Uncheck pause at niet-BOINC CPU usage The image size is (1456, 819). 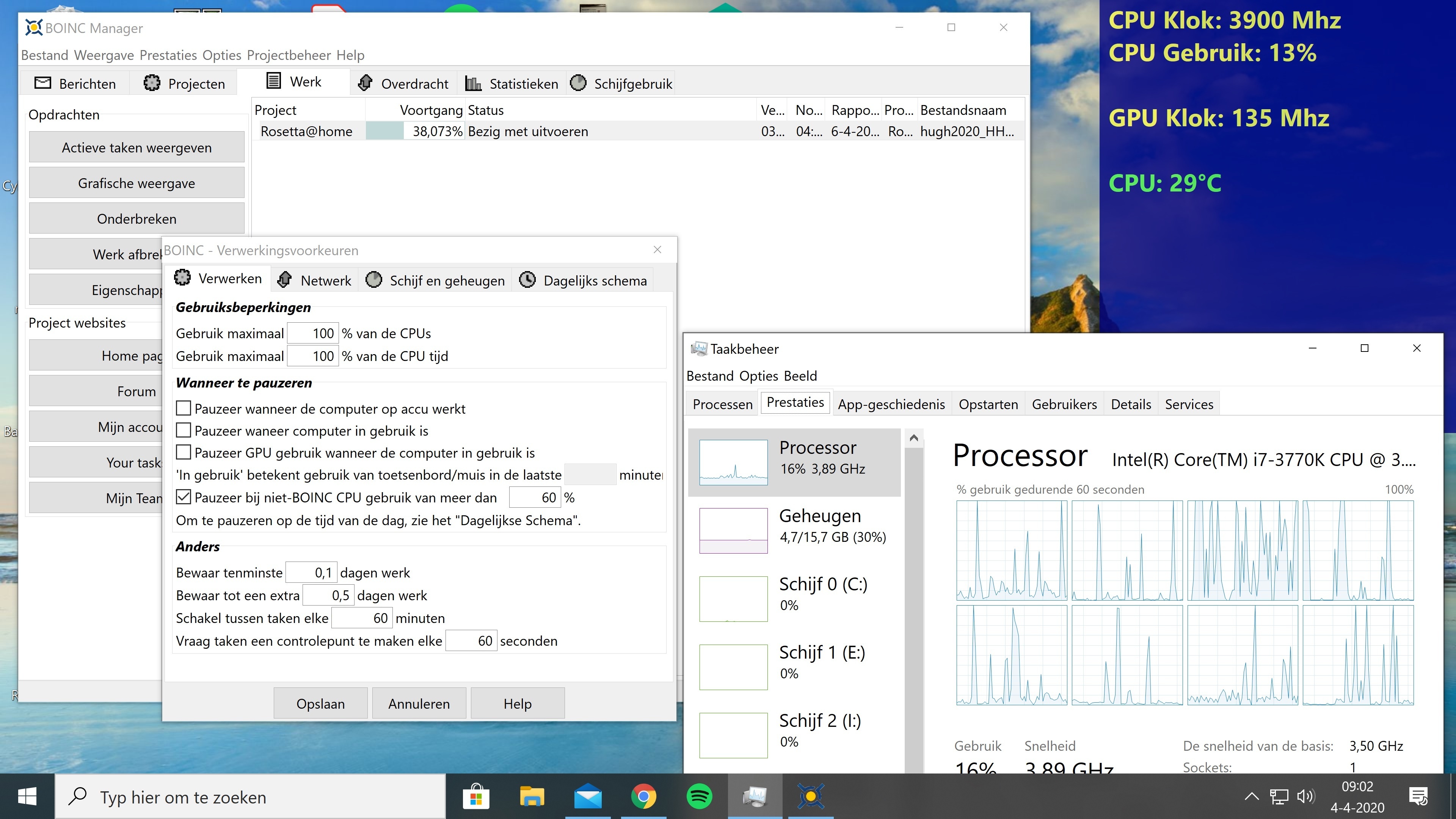pyautogui.click(x=183, y=497)
